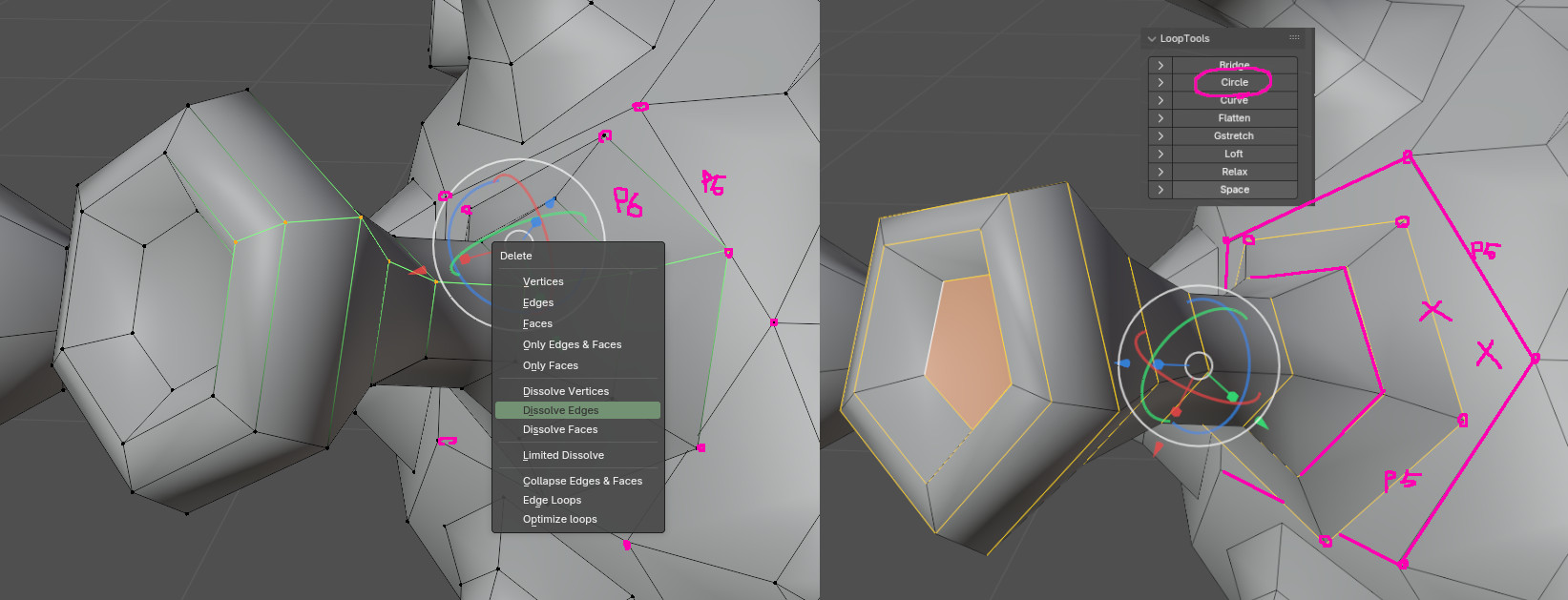Image resolution: width=1568 pixels, height=600 pixels.
Task: Click the LoopTools Gstretch button
Action: point(1234,135)
